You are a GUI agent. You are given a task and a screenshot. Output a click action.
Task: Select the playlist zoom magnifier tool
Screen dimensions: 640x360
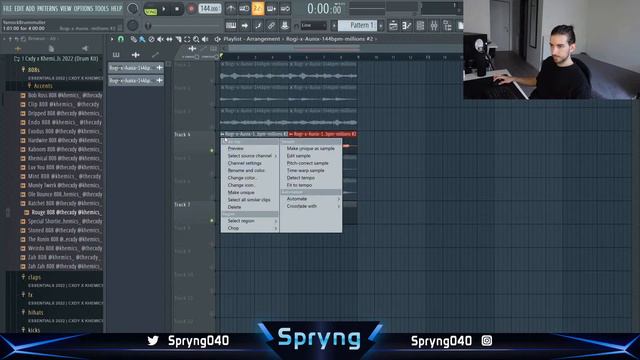click(196, 39)
